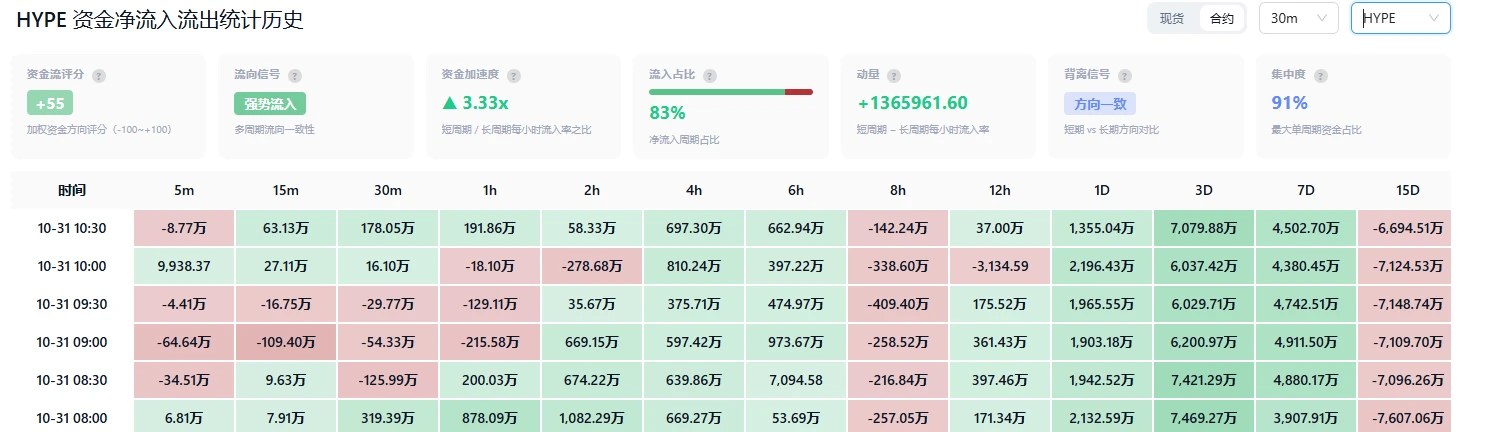Click the 178.05万 cell
Viewport: 1510px width, 432px height.
(388, 228)
